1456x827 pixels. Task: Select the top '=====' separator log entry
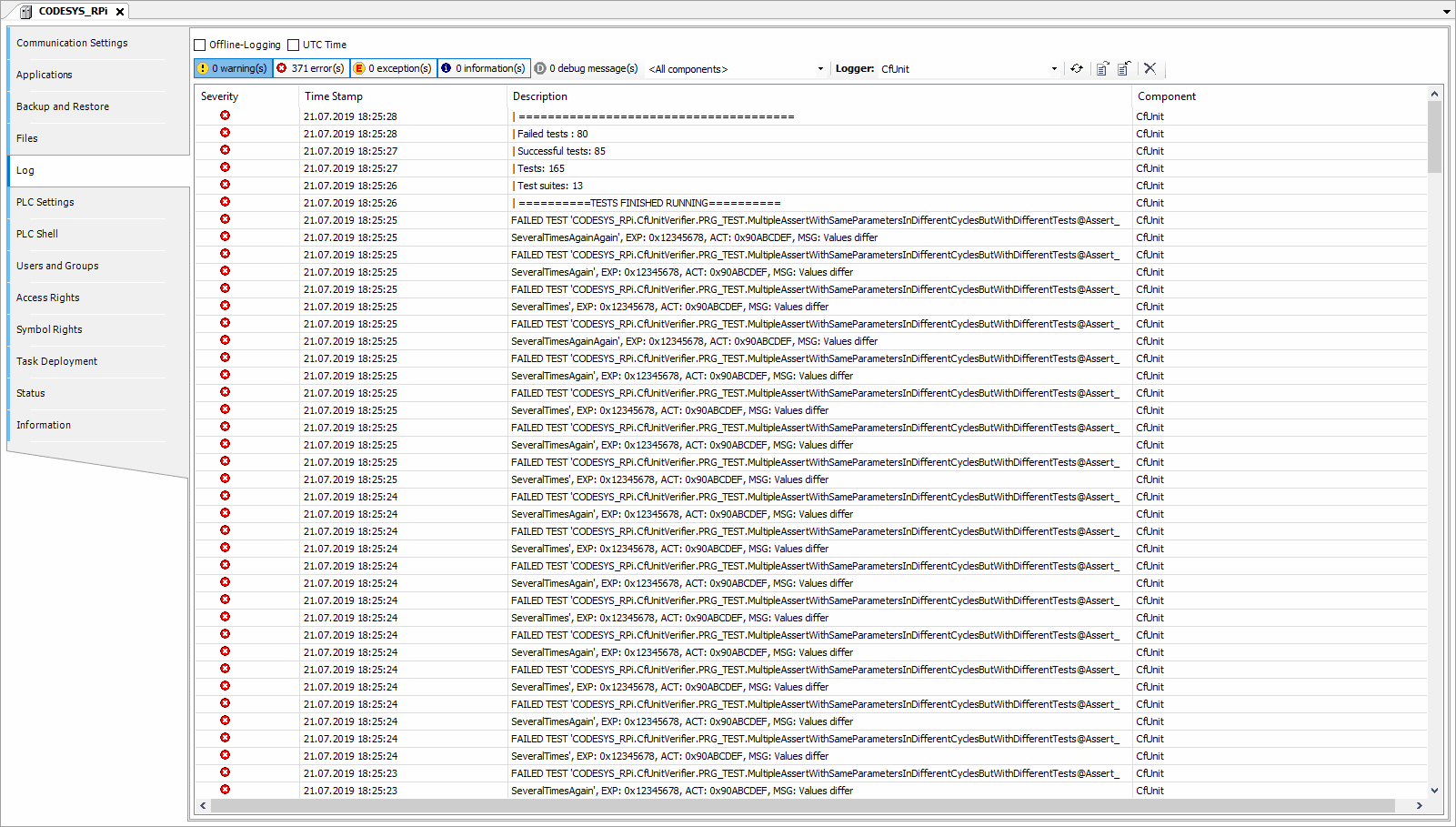(x=811, y=116)
